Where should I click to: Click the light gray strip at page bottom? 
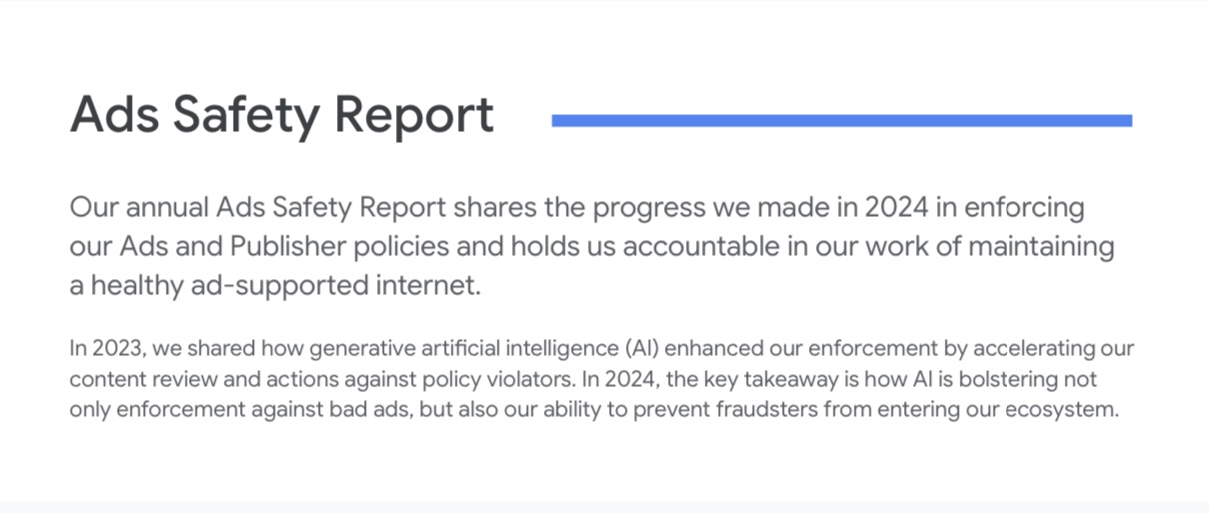coord(604,507)
